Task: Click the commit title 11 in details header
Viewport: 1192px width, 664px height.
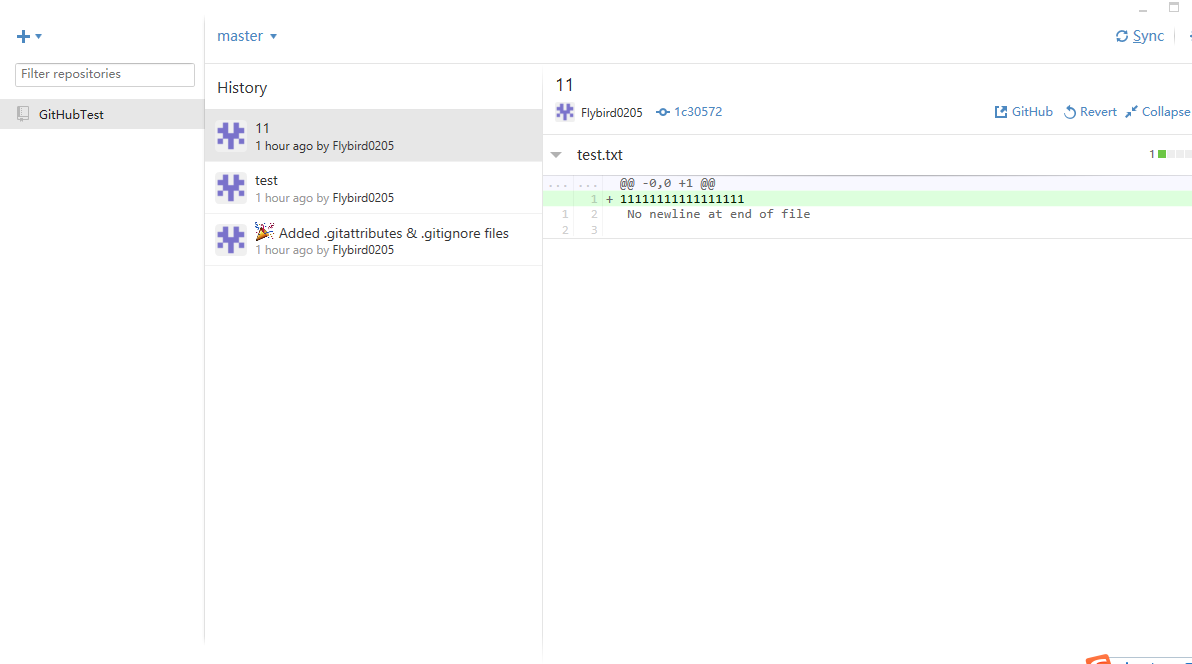Action: pyautogui.click(x=564, y=85)
